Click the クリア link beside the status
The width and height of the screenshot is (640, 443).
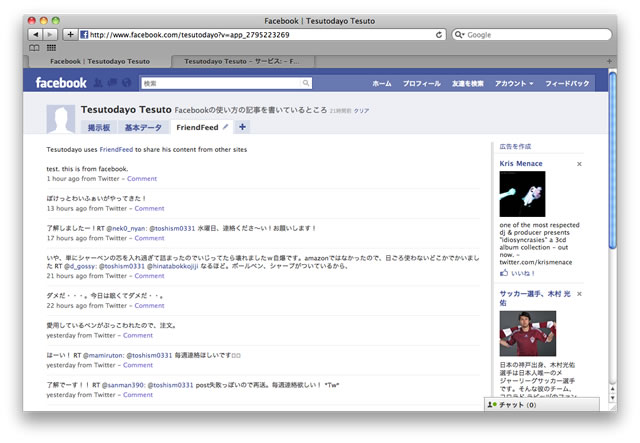click(x=361, y=111)
